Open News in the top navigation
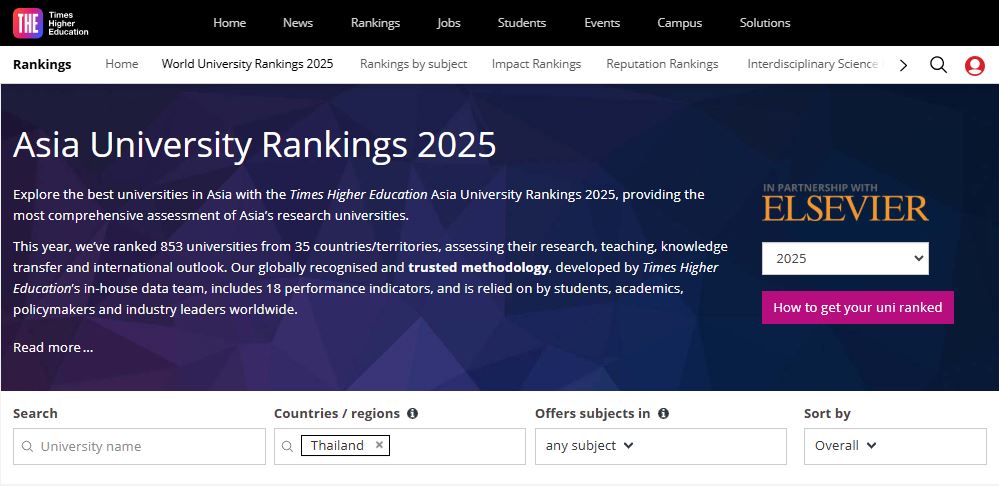 pyautogui.click(x=298, y=23)
